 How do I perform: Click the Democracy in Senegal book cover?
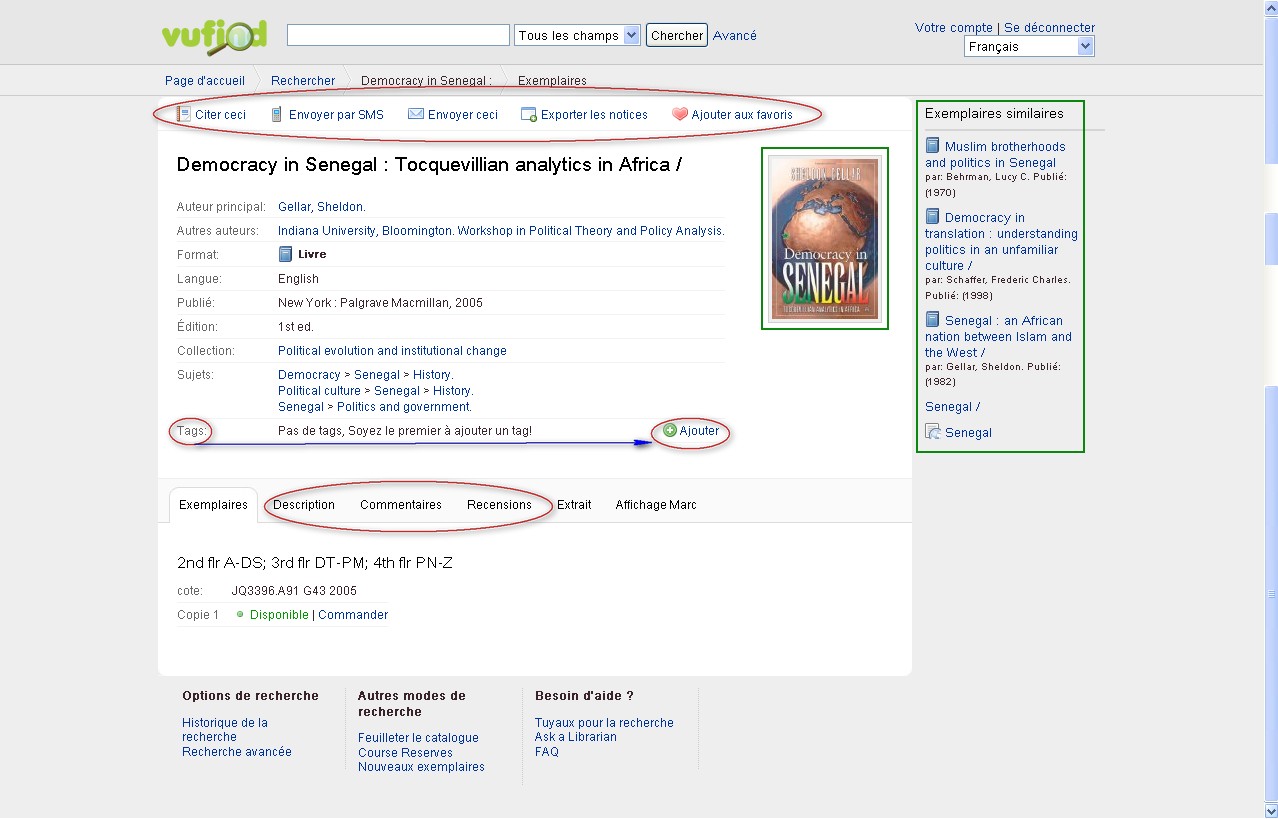pos(824,238)
